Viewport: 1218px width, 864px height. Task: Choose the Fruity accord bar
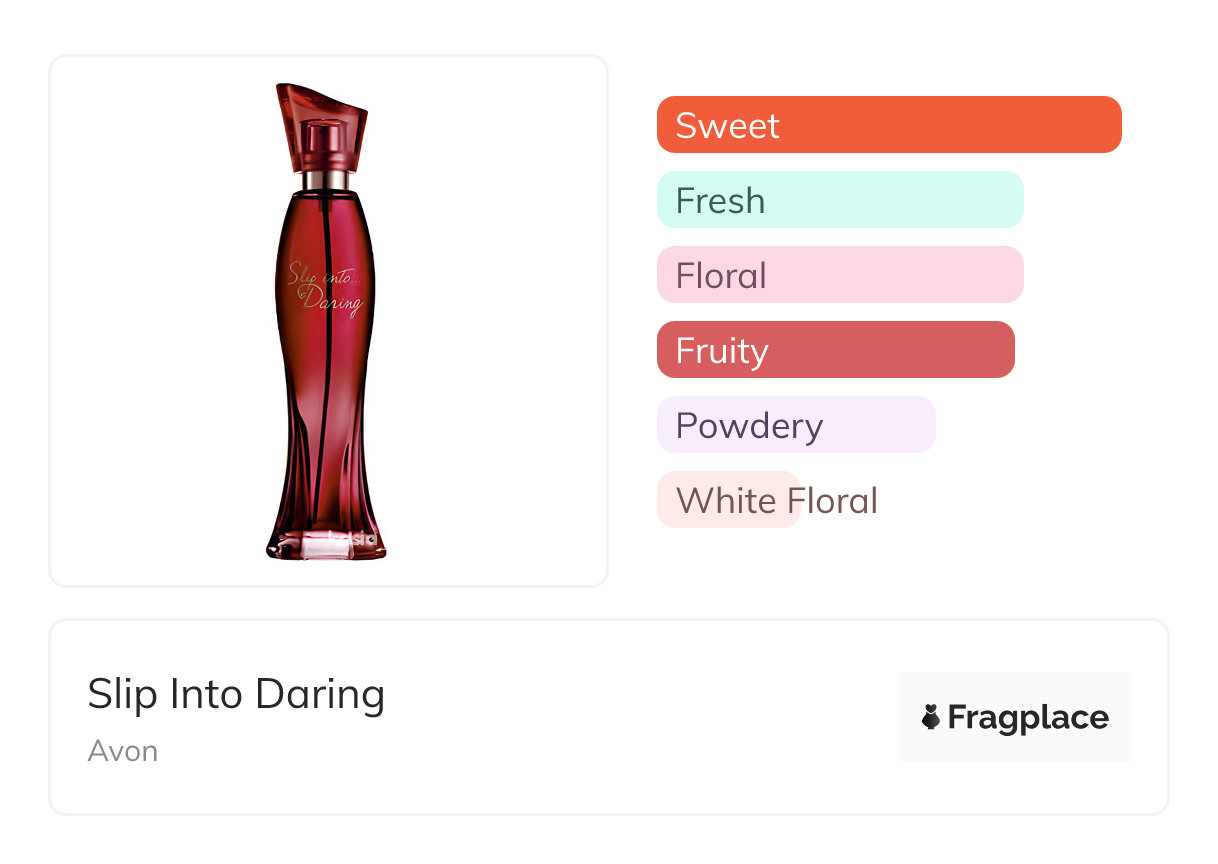click(835, 350)
